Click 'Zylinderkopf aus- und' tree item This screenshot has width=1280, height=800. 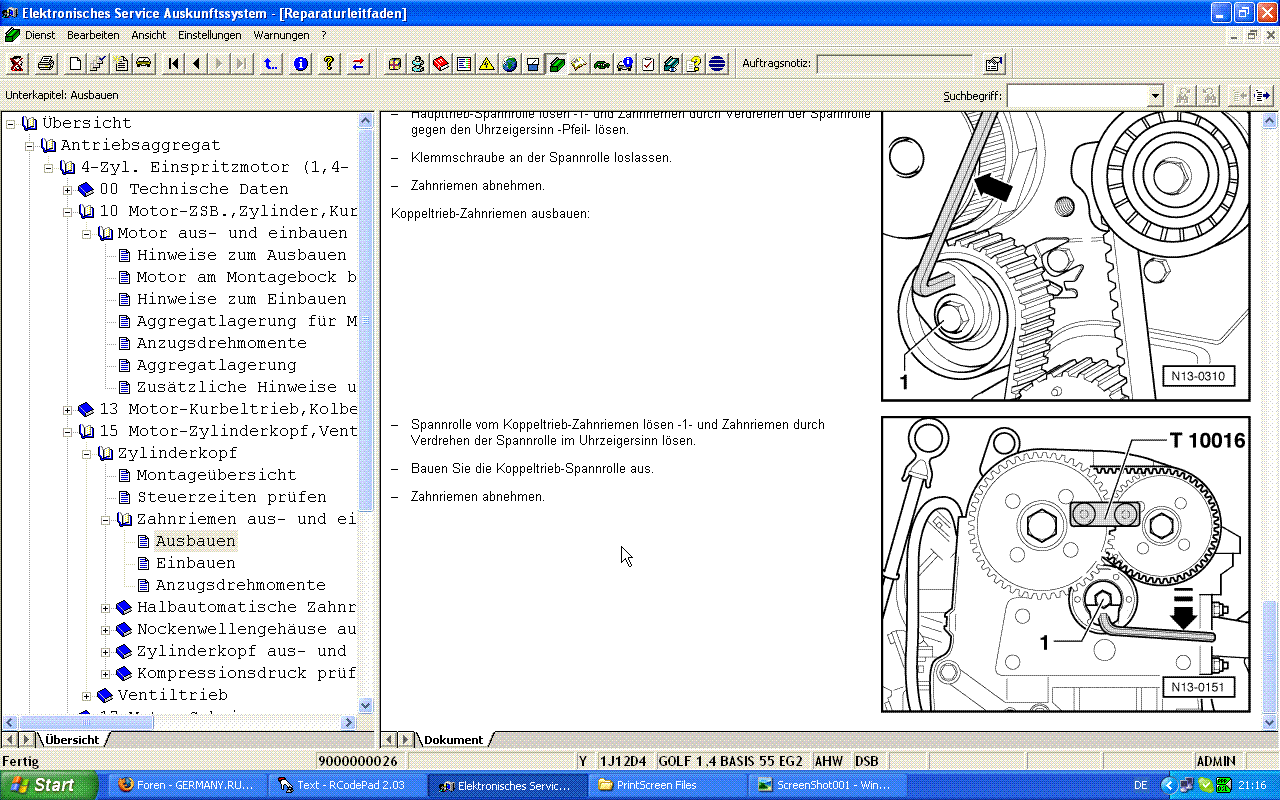point(241,651)
